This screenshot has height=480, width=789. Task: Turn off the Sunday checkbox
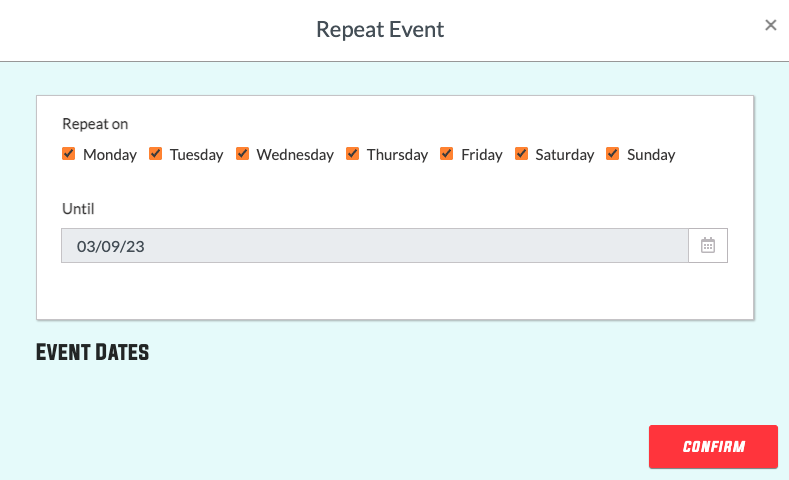click(x=613, y=154)
